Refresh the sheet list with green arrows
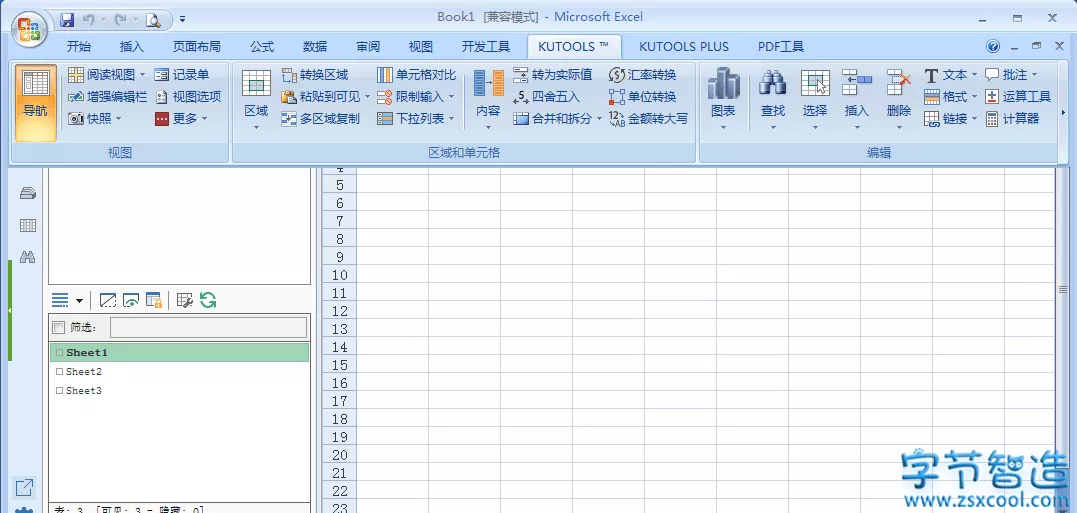 click(x=208, y=299)
